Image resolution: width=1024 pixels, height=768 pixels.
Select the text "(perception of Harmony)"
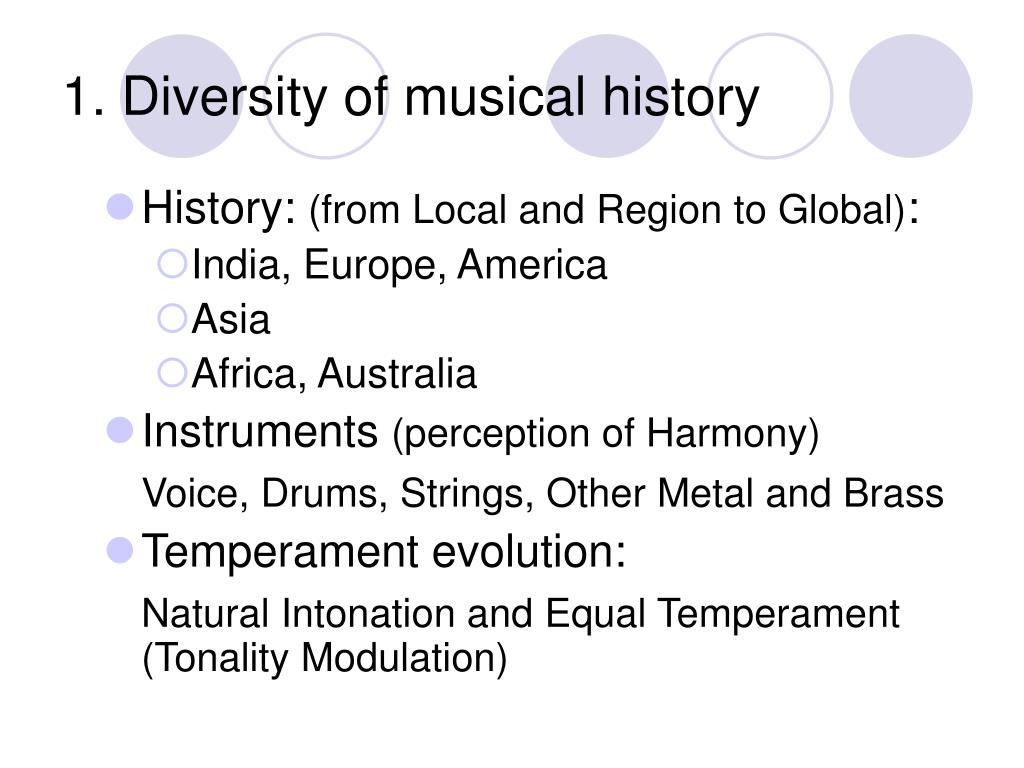(x=605, y=434)
